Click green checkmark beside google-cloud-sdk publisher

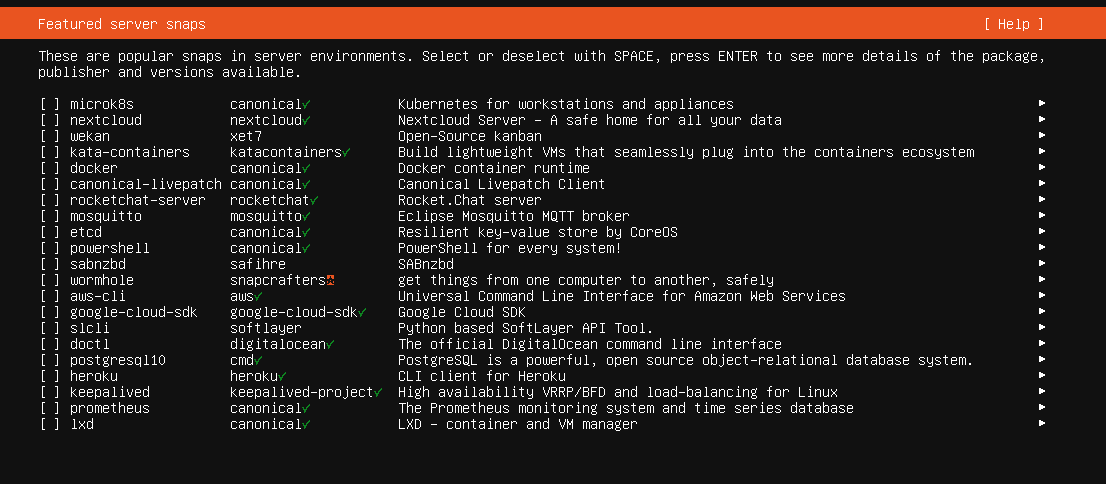pos(362,313)
